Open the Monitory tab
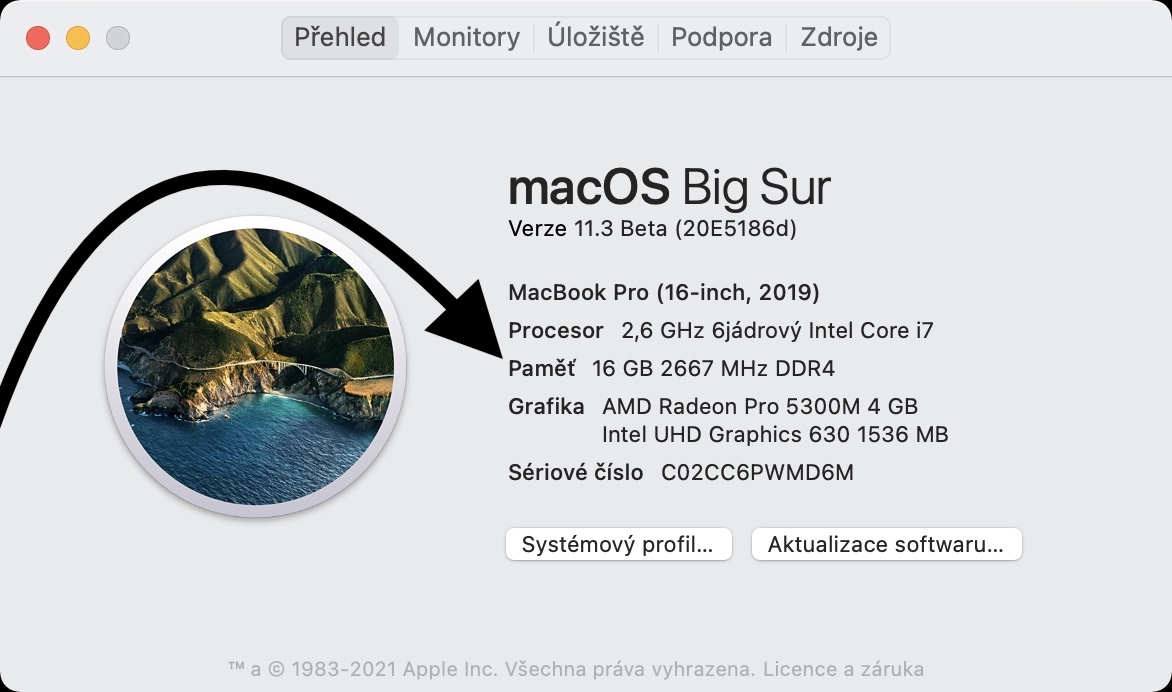This screenshot has width=1172, height=692. point(466,38)
